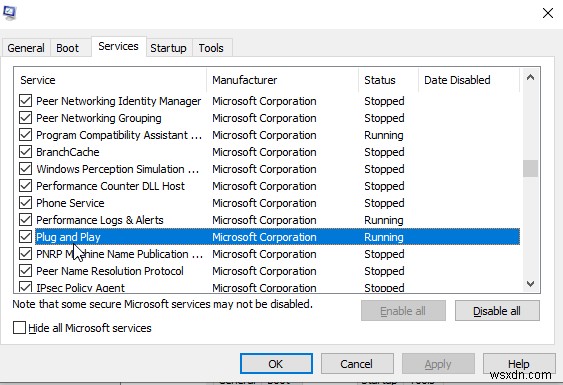This screenshot has width=563, height=385.
Task: Select the Phone Service row name
Action: pyautogui.click(x=70, y=203)
